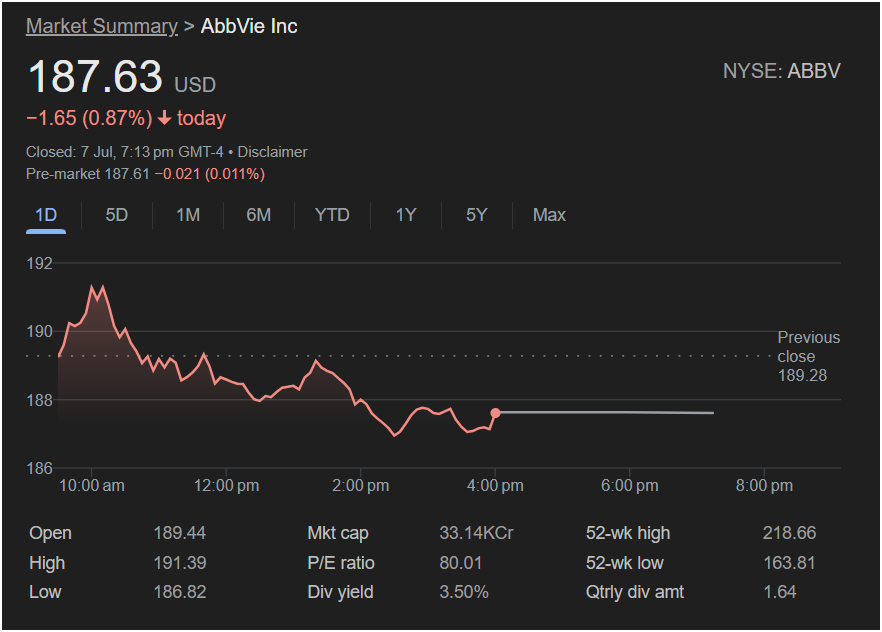Click the P/E ratio value 80.01
The height and width of the screenshot is (632, 882).
[x=460, y=562]
